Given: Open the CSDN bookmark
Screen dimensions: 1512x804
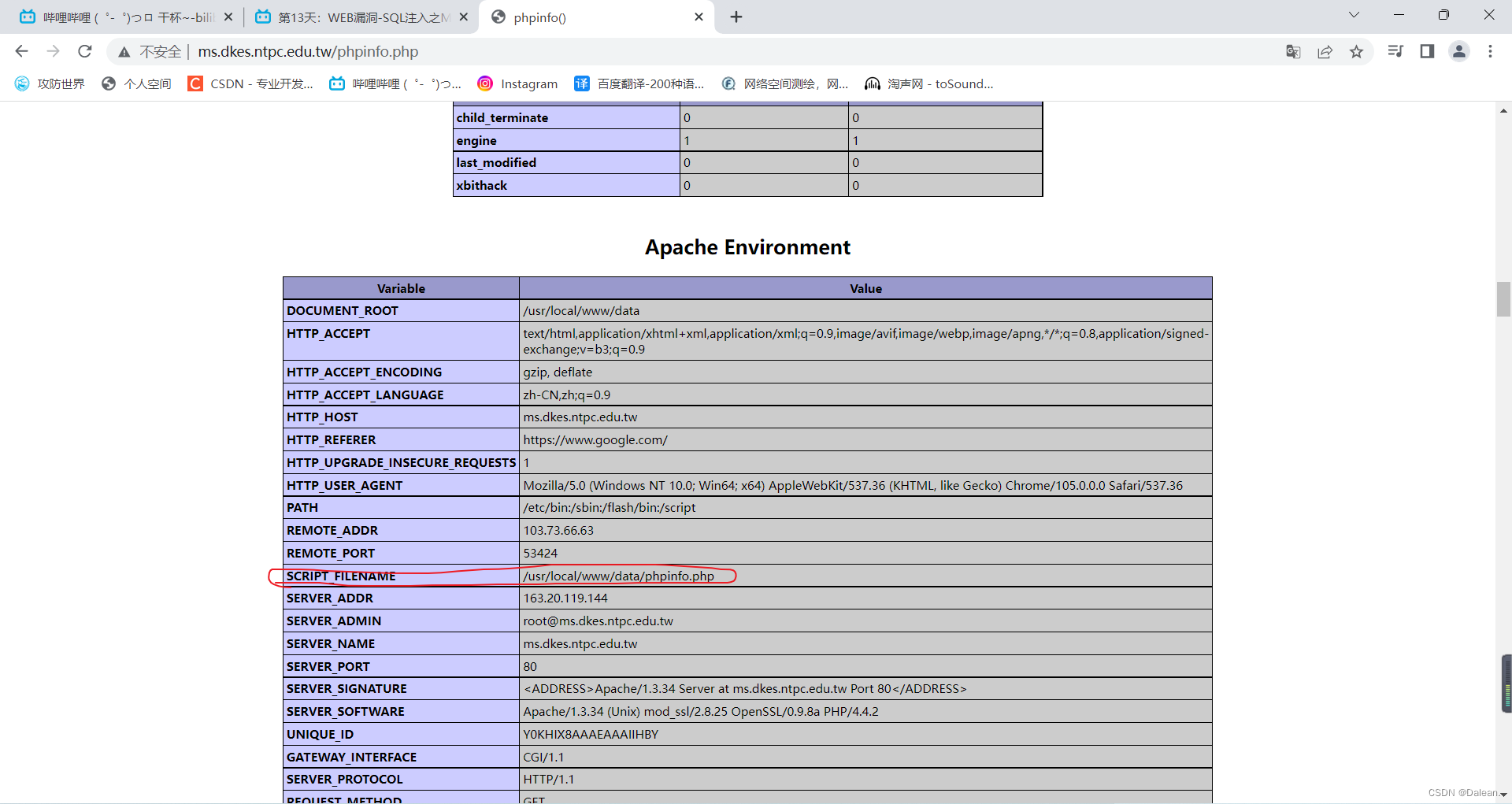Looking at the screenshot, I should click(x=250, y=83).
